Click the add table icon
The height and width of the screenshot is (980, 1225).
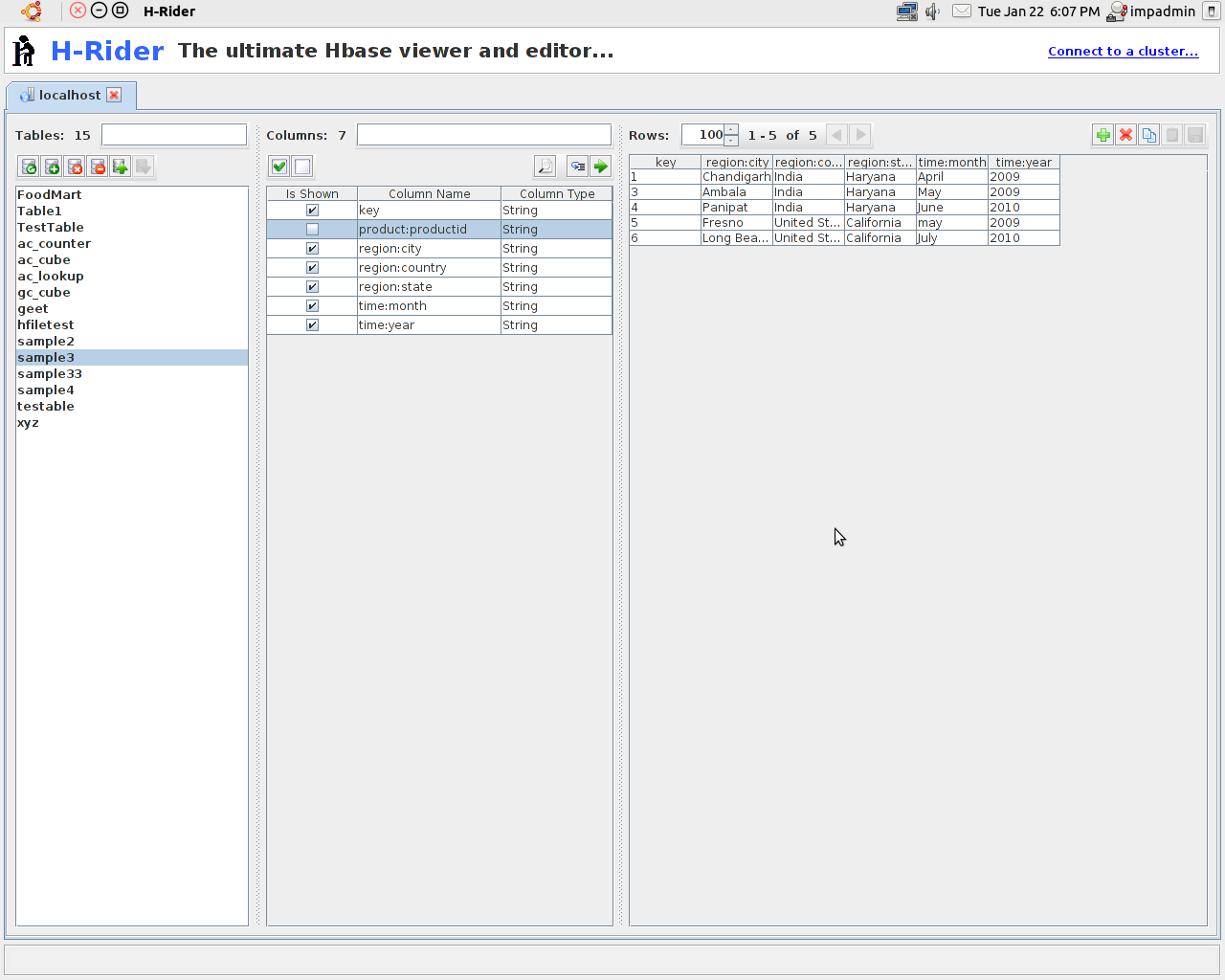point(52,167)
